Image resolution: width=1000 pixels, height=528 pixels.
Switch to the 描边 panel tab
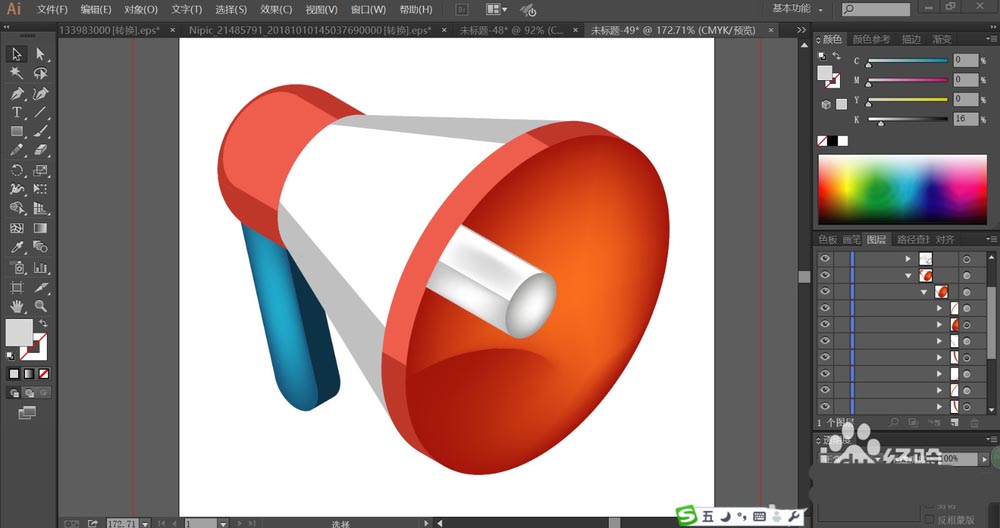(911, 40)
